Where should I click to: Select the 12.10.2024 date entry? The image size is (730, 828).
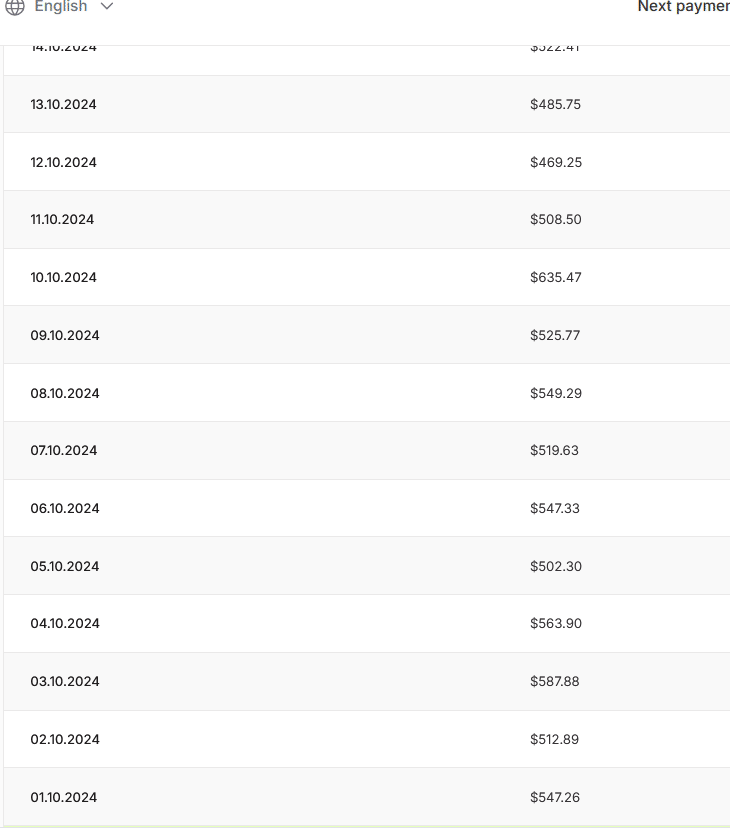64,162
